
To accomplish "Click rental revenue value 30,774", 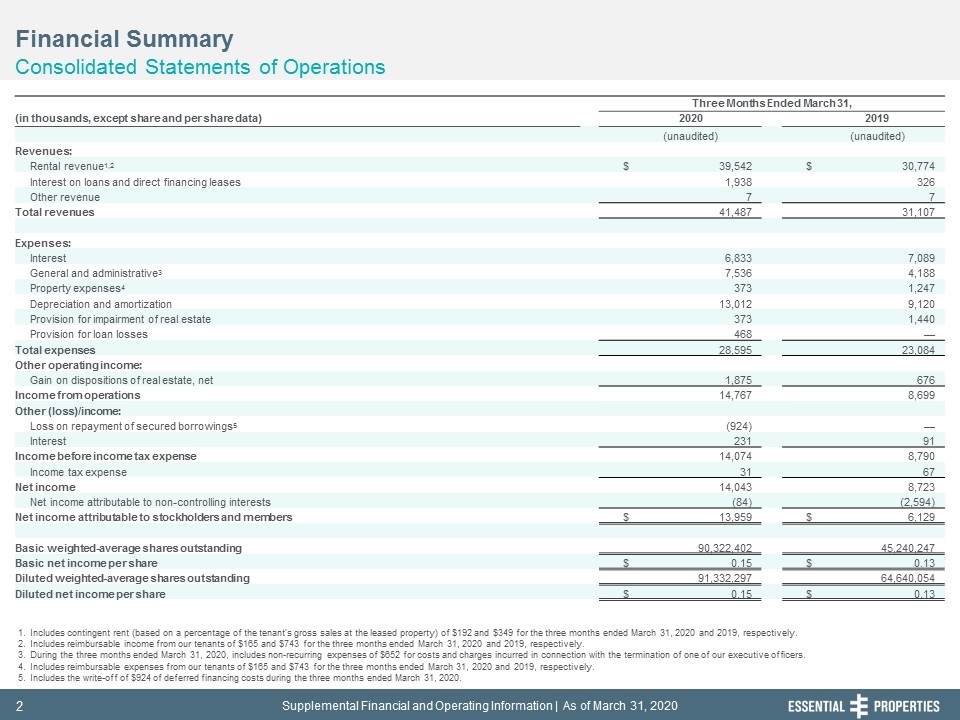I will (918, 166).
